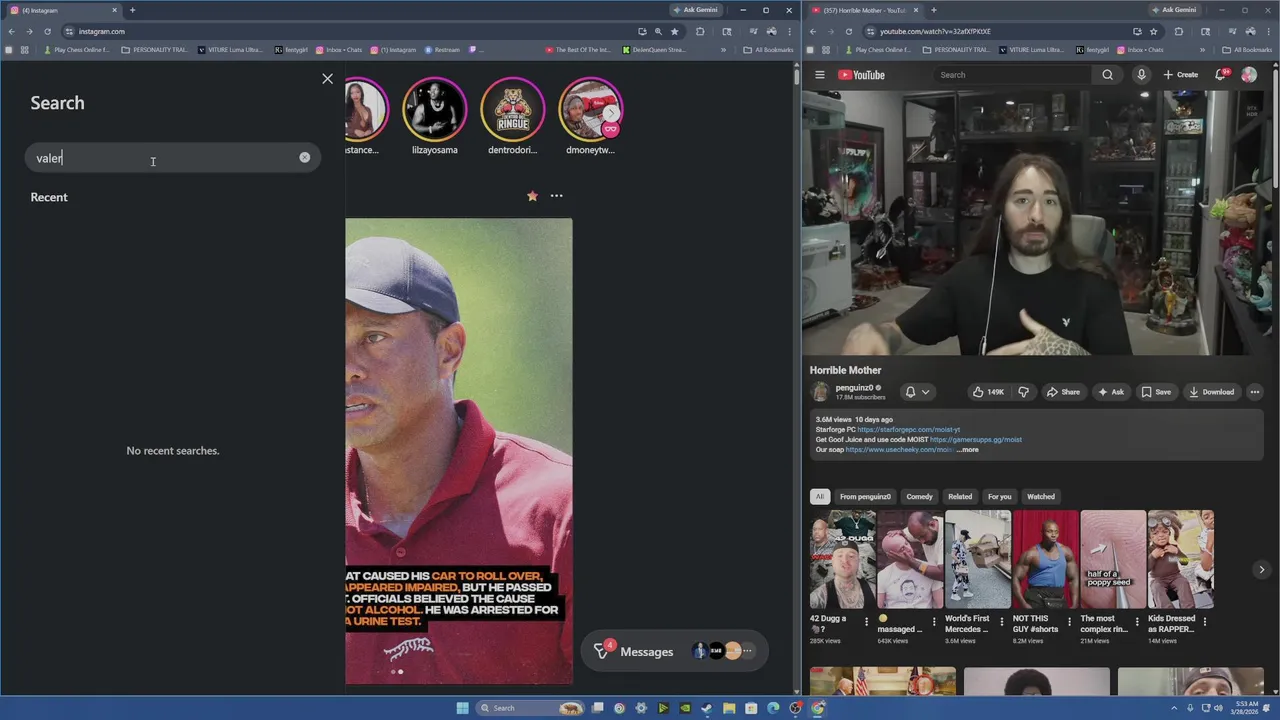Click the star icon above the Instagram post
This screenshot has height=720, width=1280.
(x=532, y=196)
